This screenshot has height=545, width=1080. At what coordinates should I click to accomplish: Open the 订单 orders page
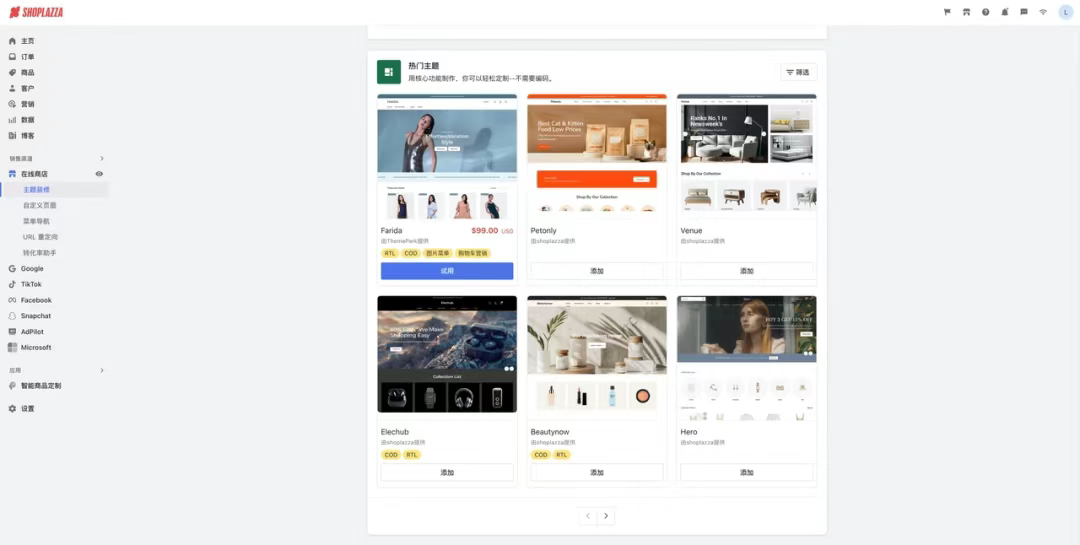[27, 57]
